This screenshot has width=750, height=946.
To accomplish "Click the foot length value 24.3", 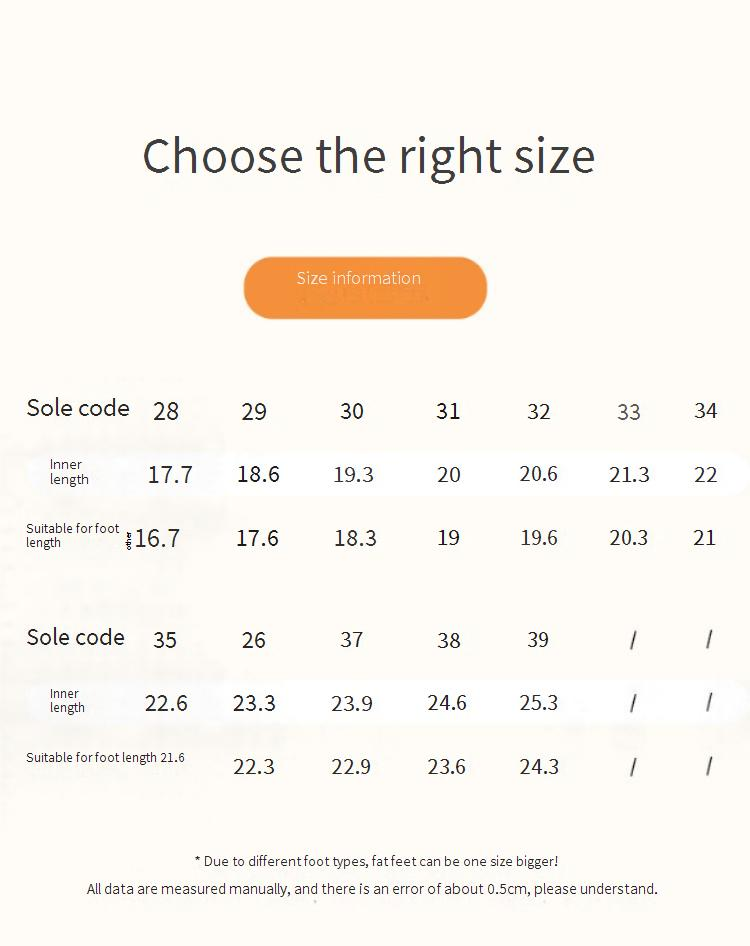I will (x=538, y=767).
